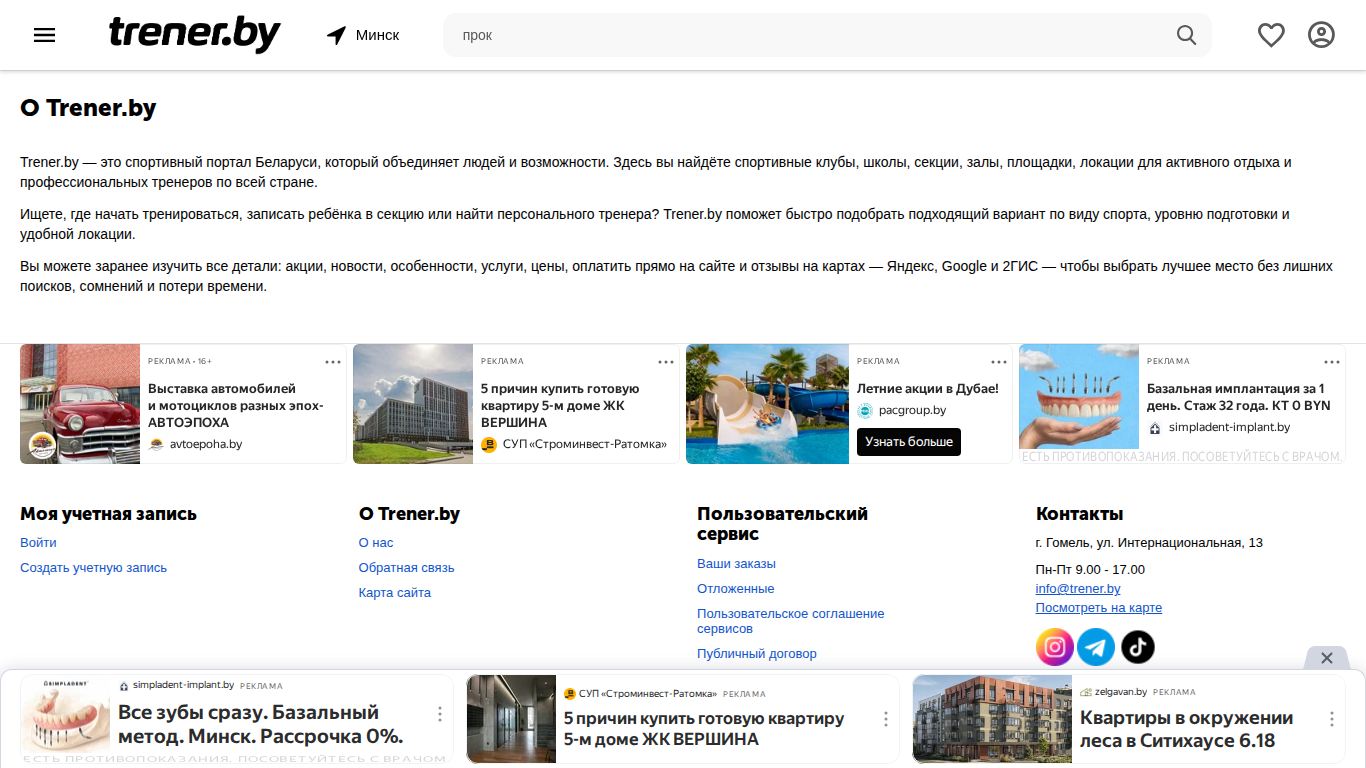The width and height of the screenshot is (1366, 768).
Task: Open the apartment building image in Ситихаус ad
Action: click(x=992, y=719)
